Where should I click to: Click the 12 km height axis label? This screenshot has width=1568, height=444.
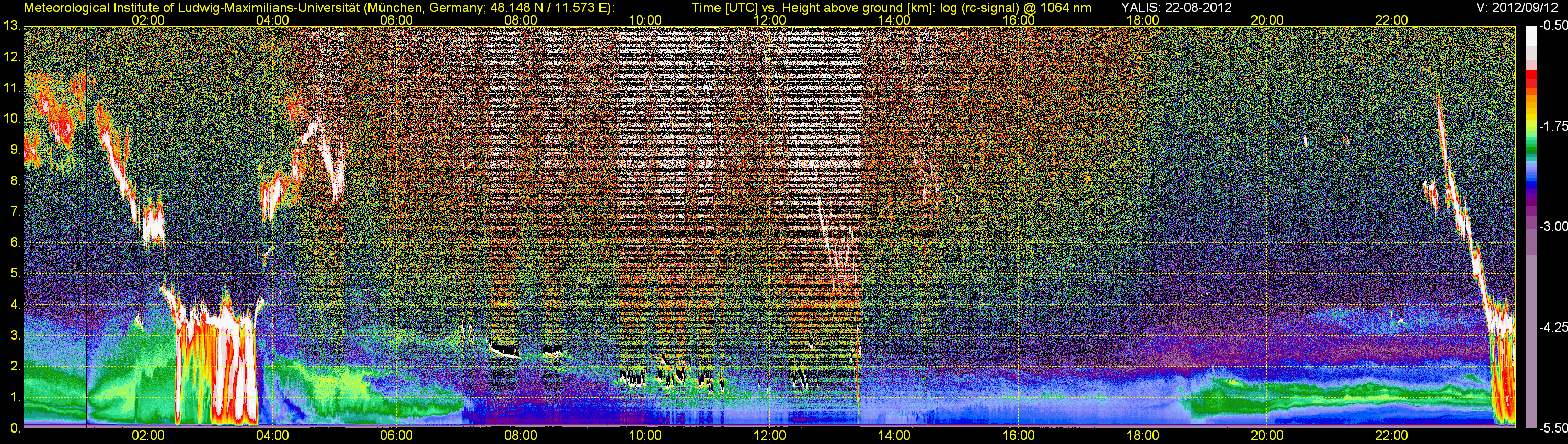[x=11, y=57]
